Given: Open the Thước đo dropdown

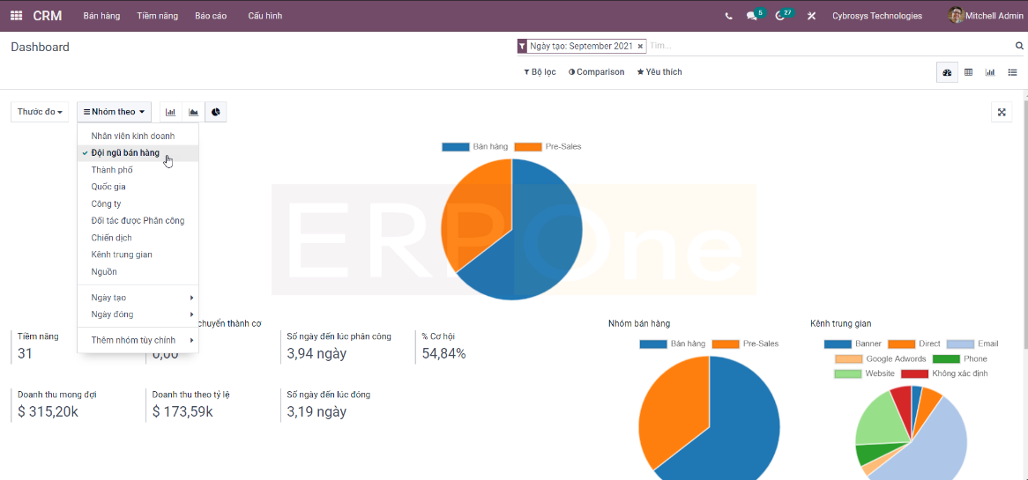Looking at the screenshot, I should [x=40, y=112].
